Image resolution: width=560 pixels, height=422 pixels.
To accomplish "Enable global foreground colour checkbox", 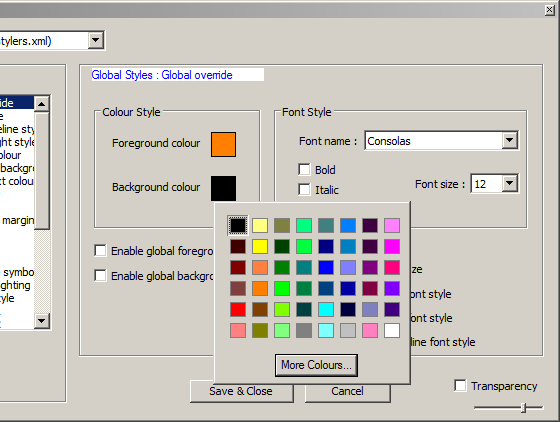I will (100, 251).
